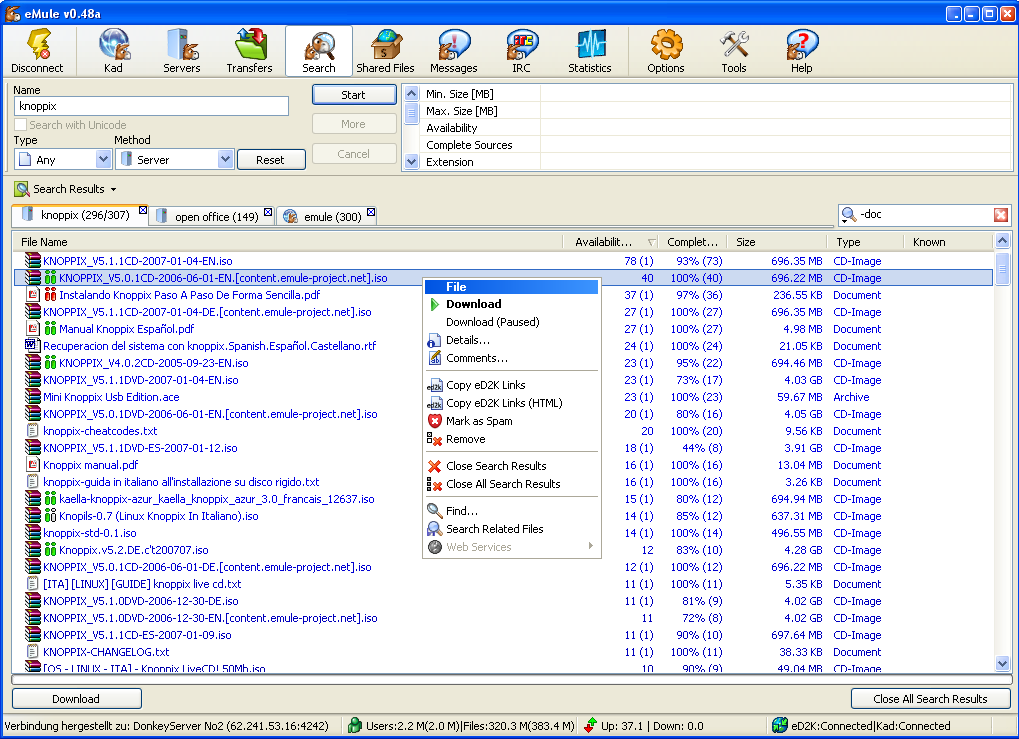Image resolution: width=1019 pixels, height=739 pixels.
Task: Open the Transfers window
Action: (249, 50)
